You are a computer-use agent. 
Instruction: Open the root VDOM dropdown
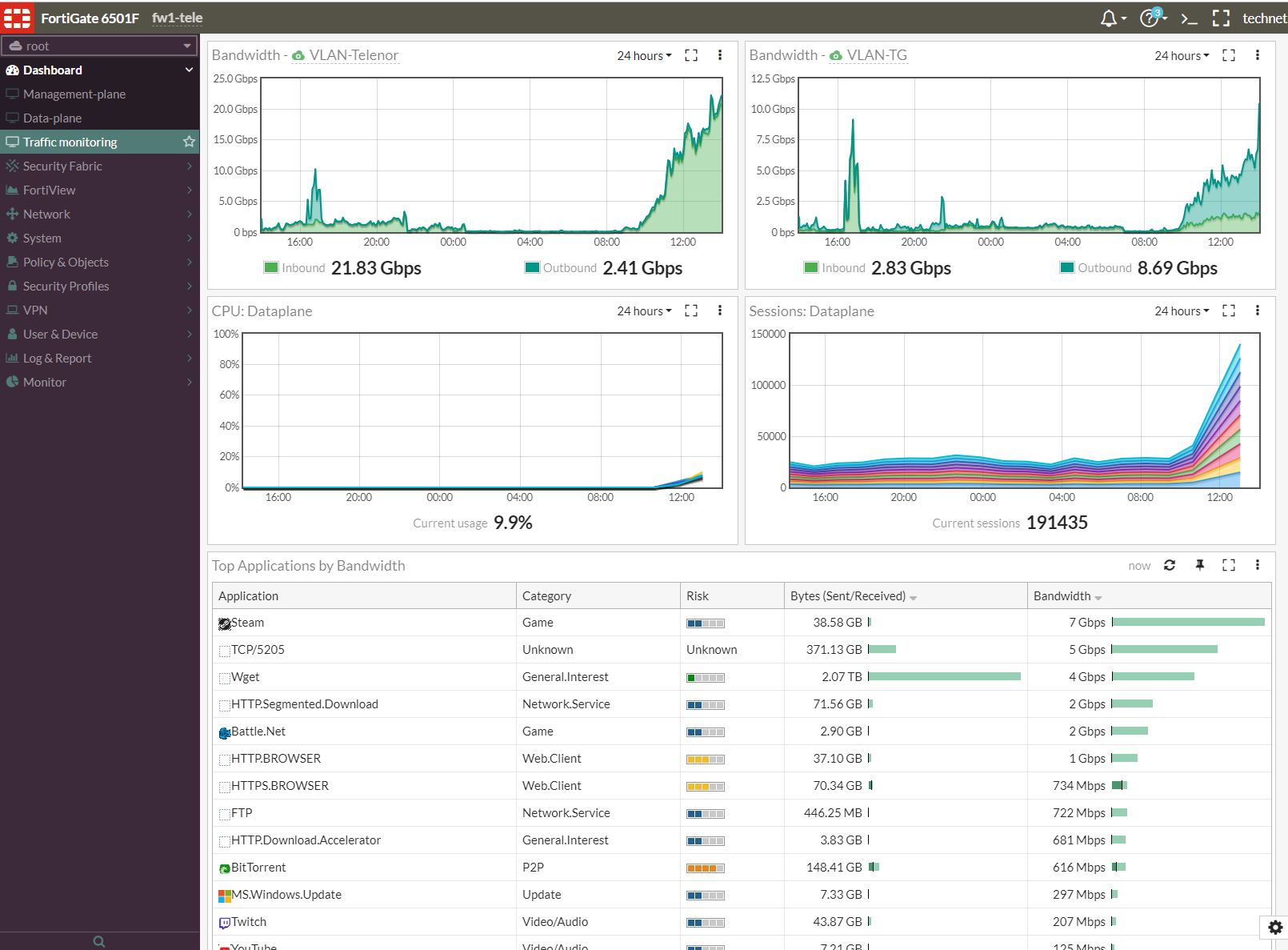(100, 46)
